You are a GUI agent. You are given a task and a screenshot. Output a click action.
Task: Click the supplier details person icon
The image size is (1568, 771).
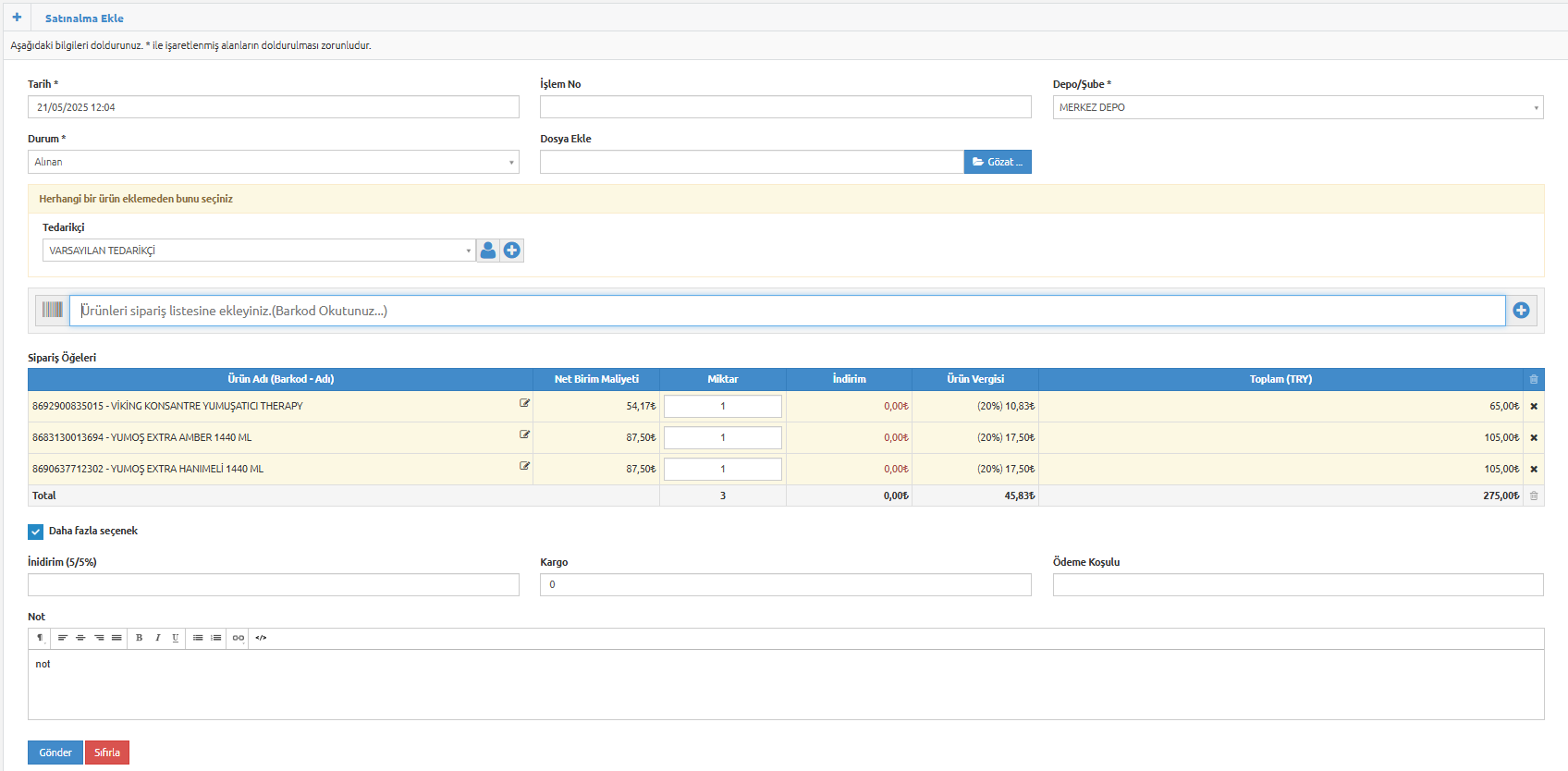[x=488, y=251]
